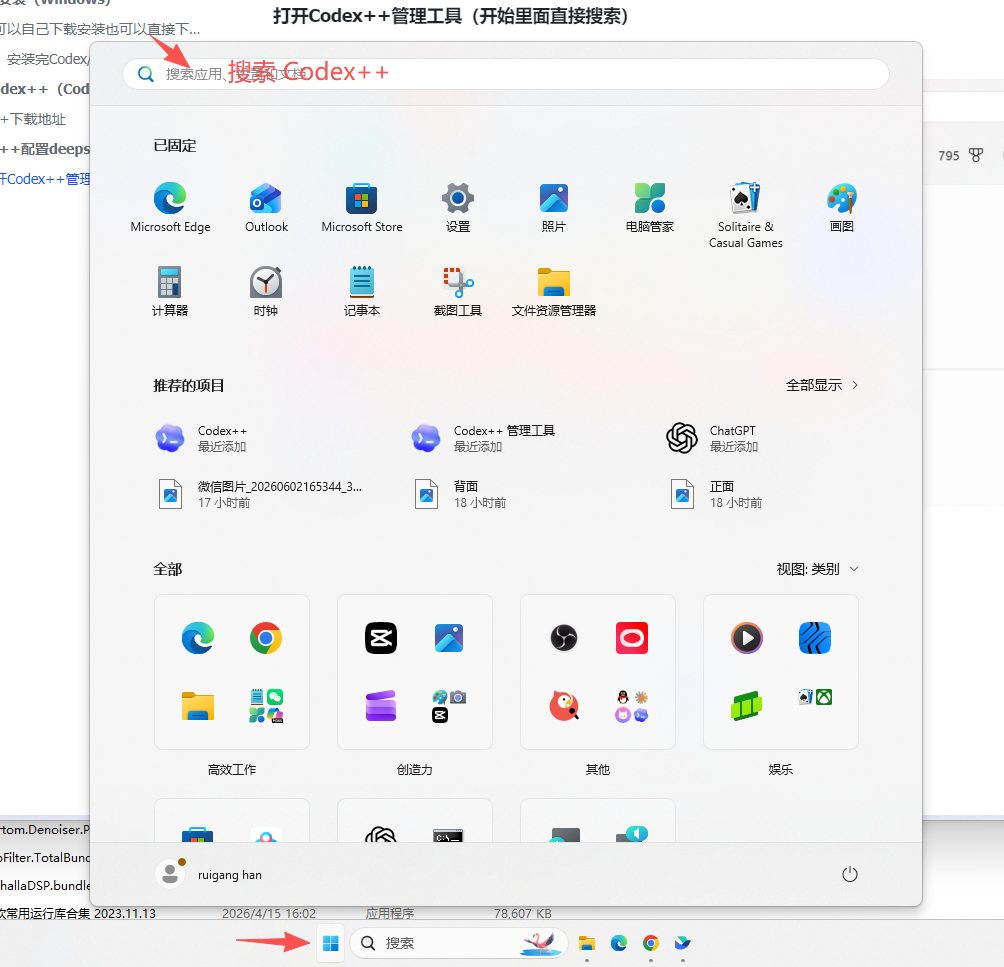
Task: Open 文件资源管理器 from pinned apps
Action: coord(554,291)
